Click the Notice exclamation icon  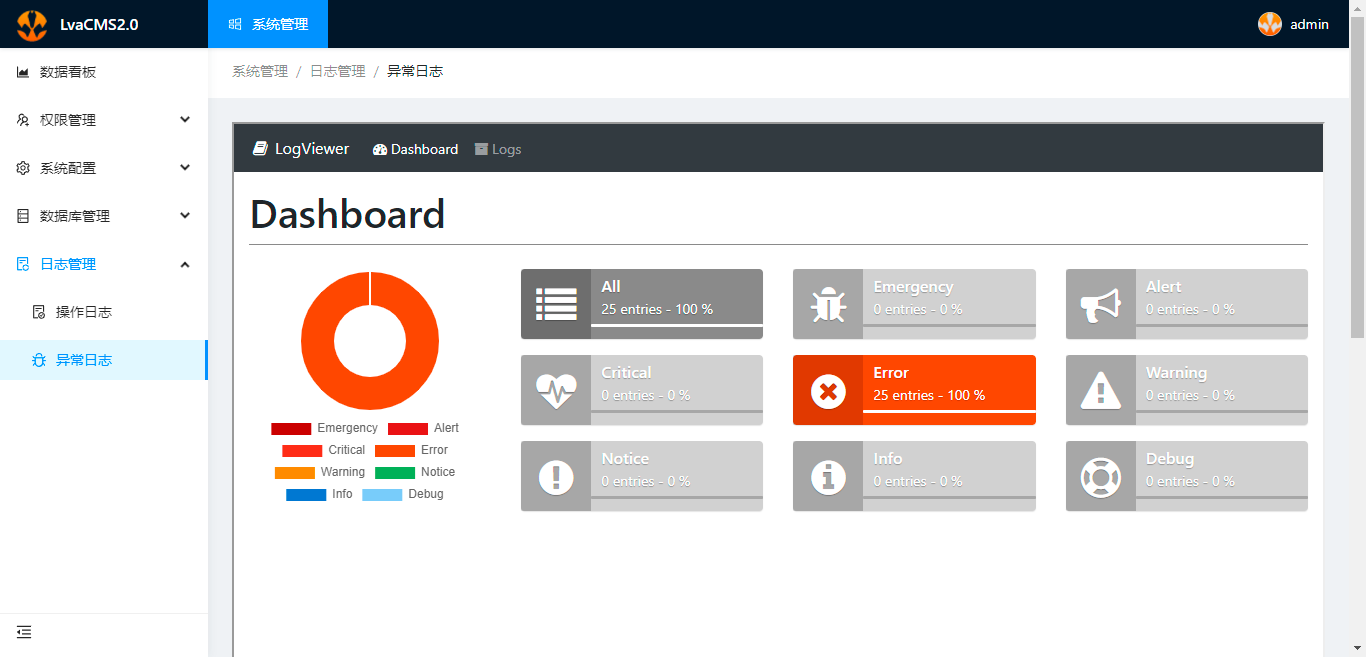[556, 476]
